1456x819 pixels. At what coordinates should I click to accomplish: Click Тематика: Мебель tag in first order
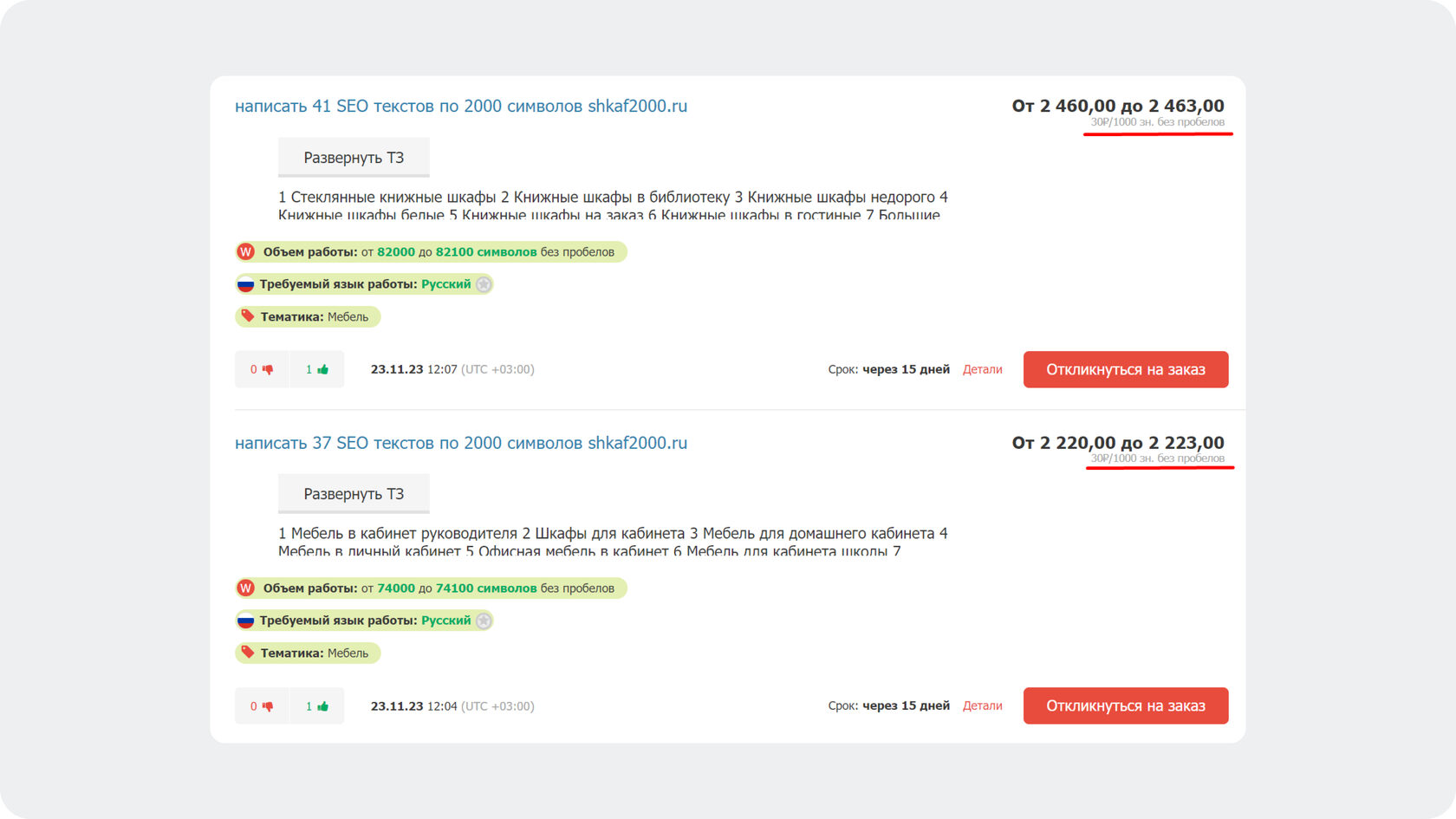tap(308, 317)
